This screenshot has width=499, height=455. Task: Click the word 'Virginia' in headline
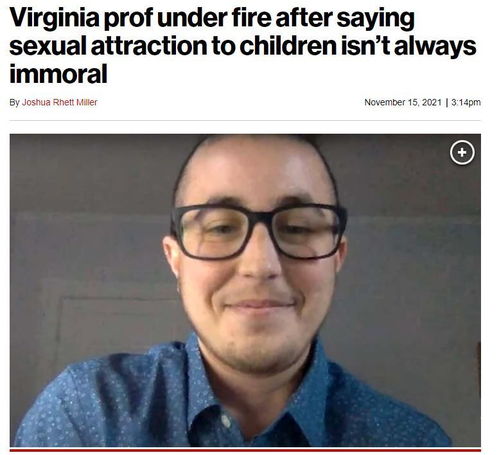pos(54,19)
